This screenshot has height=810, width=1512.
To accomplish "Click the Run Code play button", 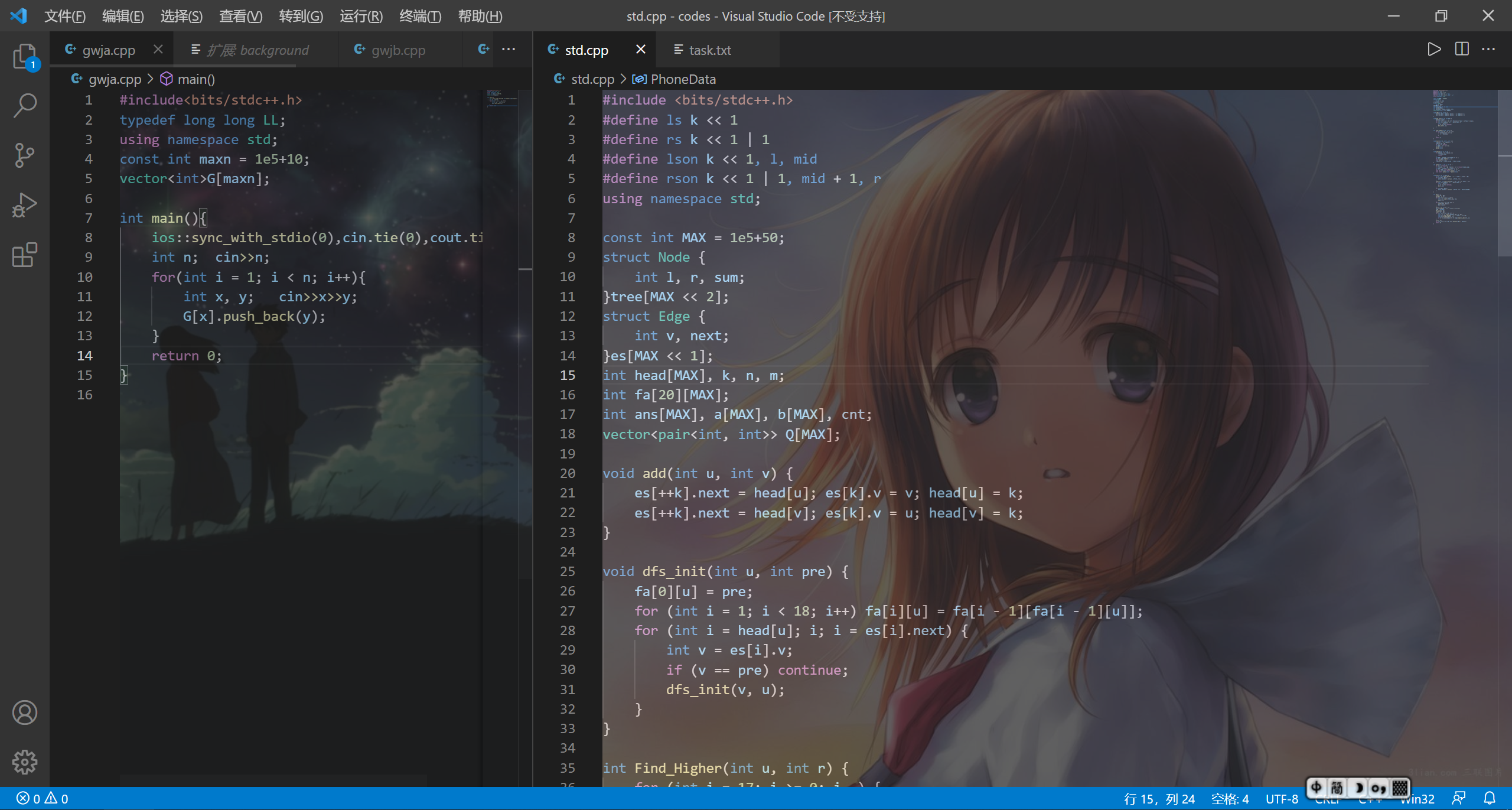I will point(1434,49).
